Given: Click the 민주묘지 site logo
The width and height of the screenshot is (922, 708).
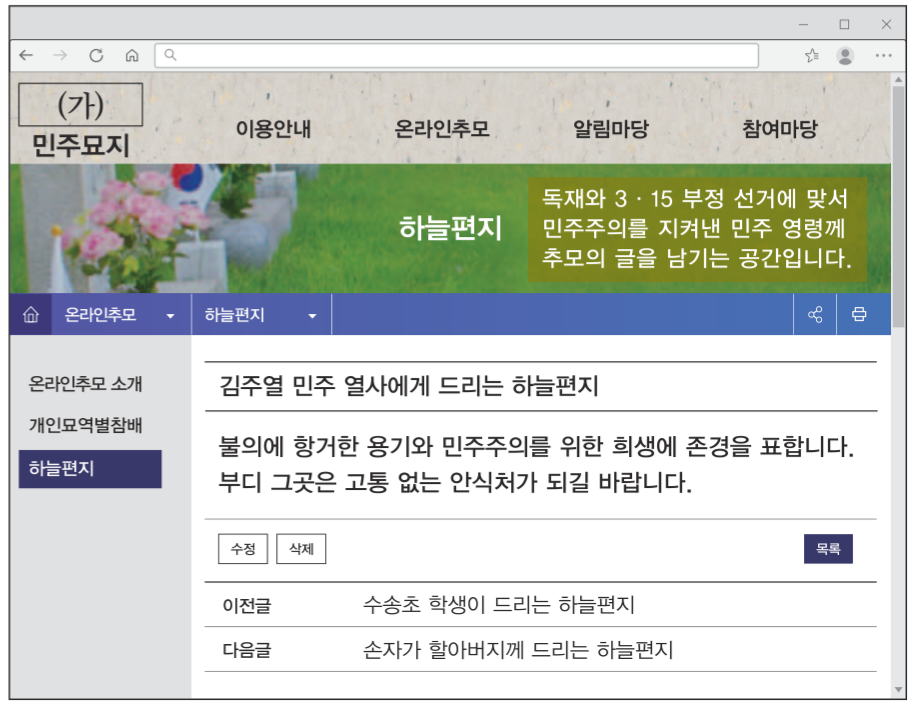Looking at the screenshot, I should pos(81,145).
